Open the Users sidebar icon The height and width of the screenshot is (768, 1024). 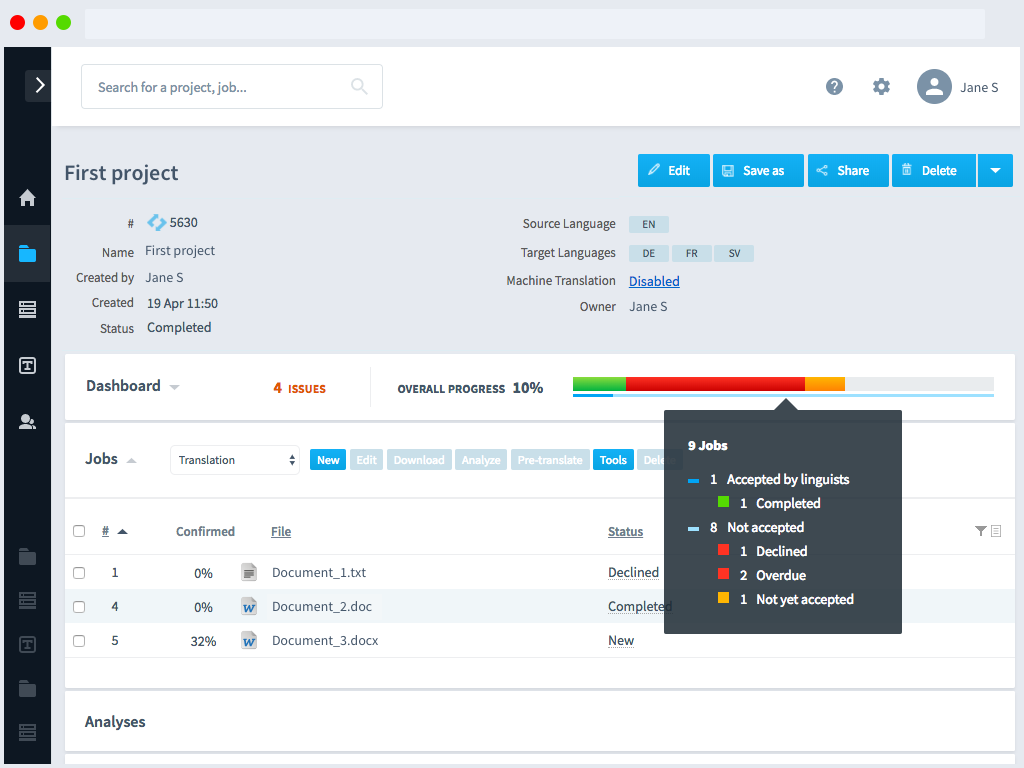click(28, 422)
